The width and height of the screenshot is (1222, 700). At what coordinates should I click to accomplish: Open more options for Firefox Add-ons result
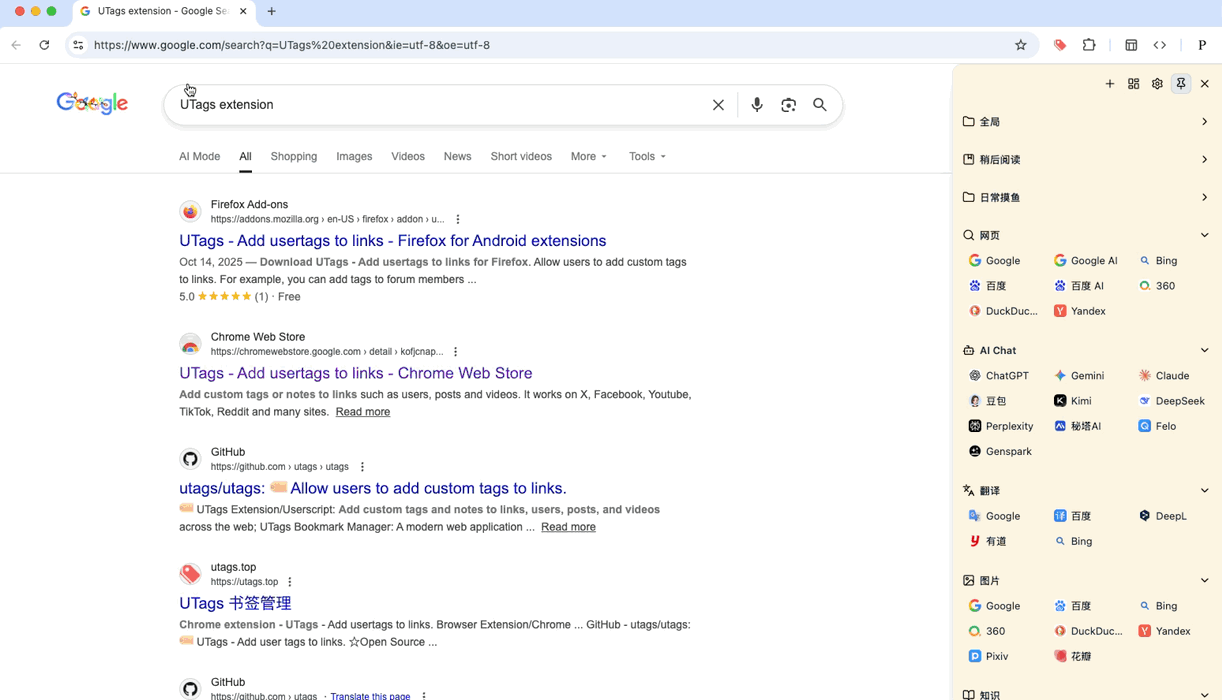[458, 219]
